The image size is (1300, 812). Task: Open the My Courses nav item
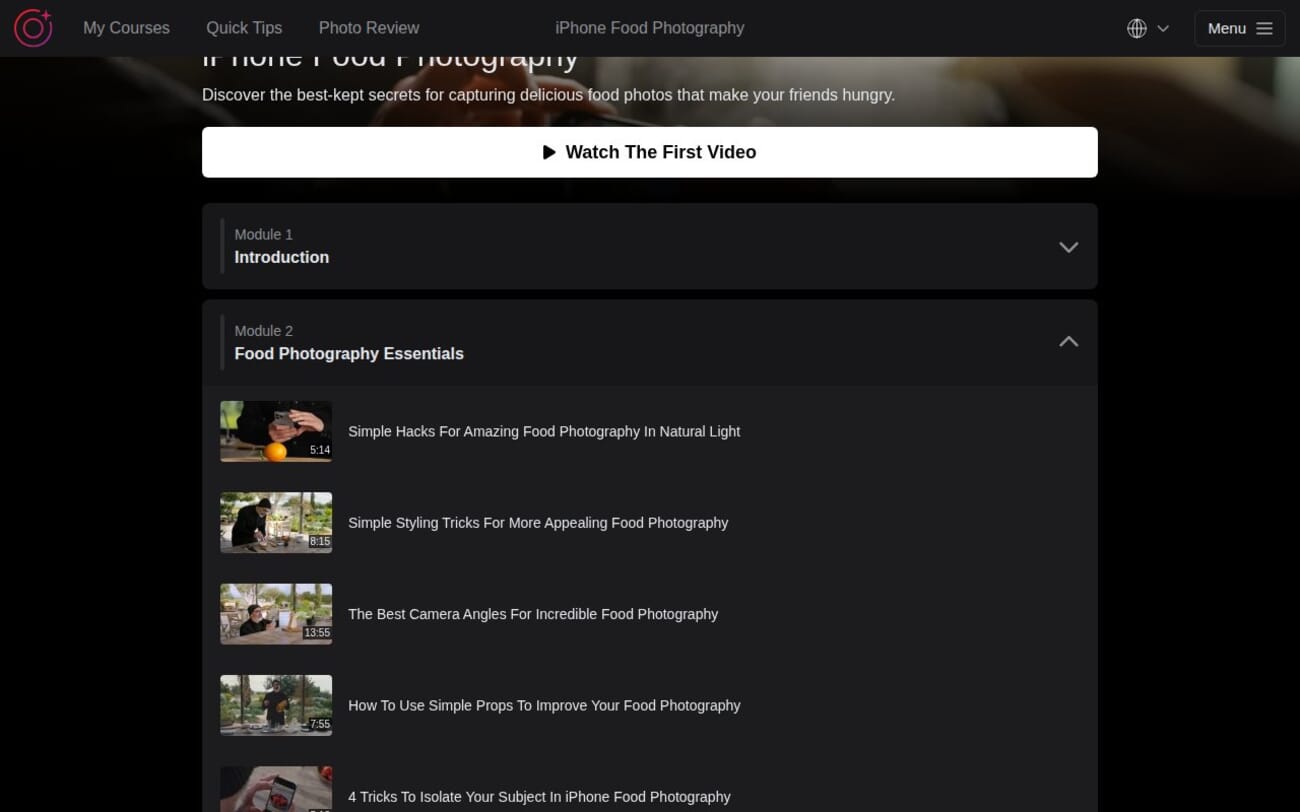click(126, 28)
